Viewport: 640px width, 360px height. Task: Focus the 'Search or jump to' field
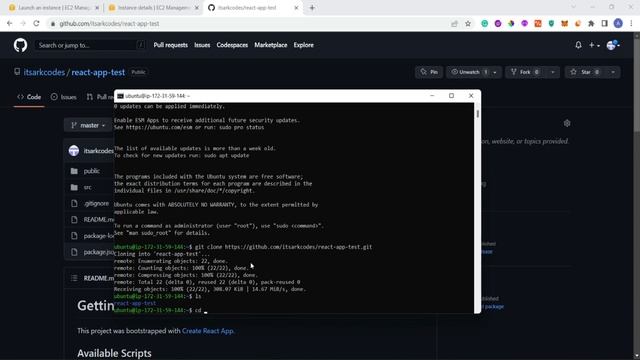pos(90,45)
